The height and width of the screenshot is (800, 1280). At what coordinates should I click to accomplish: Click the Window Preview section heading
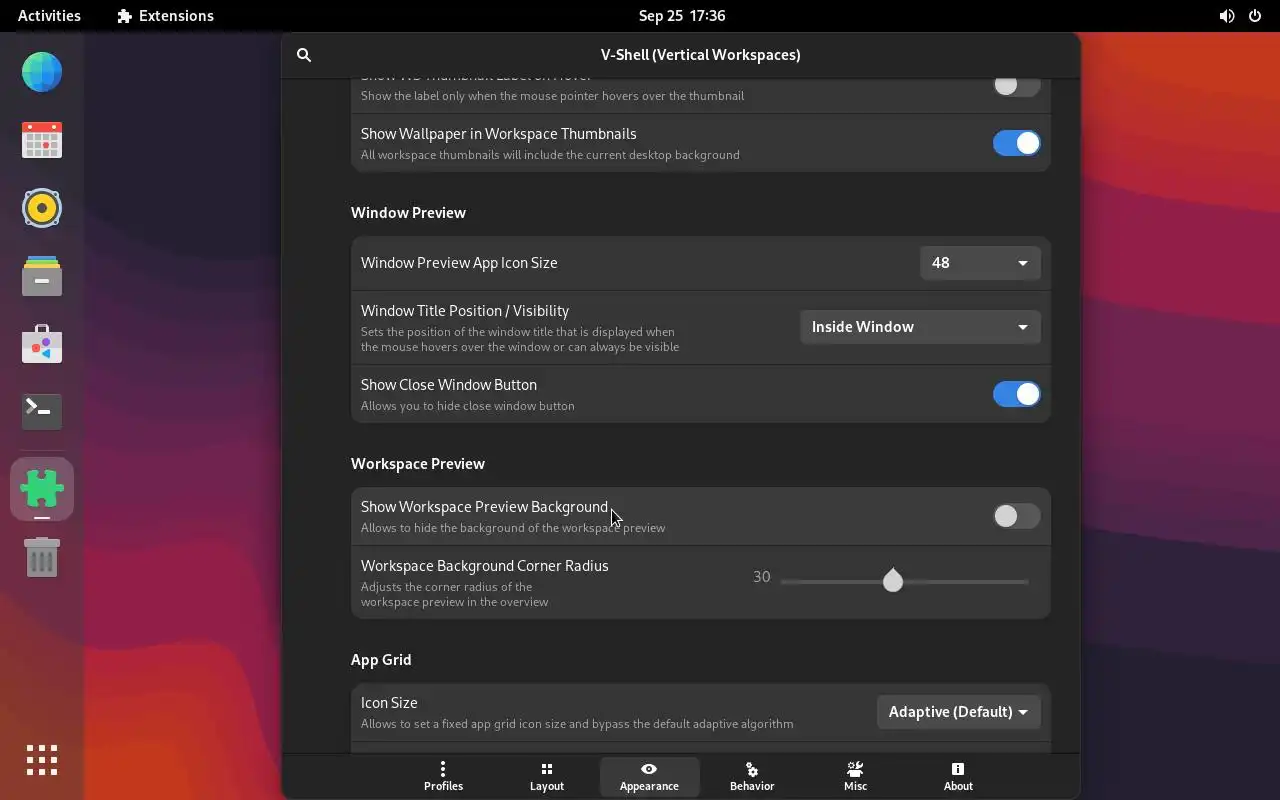click(408, 213)
